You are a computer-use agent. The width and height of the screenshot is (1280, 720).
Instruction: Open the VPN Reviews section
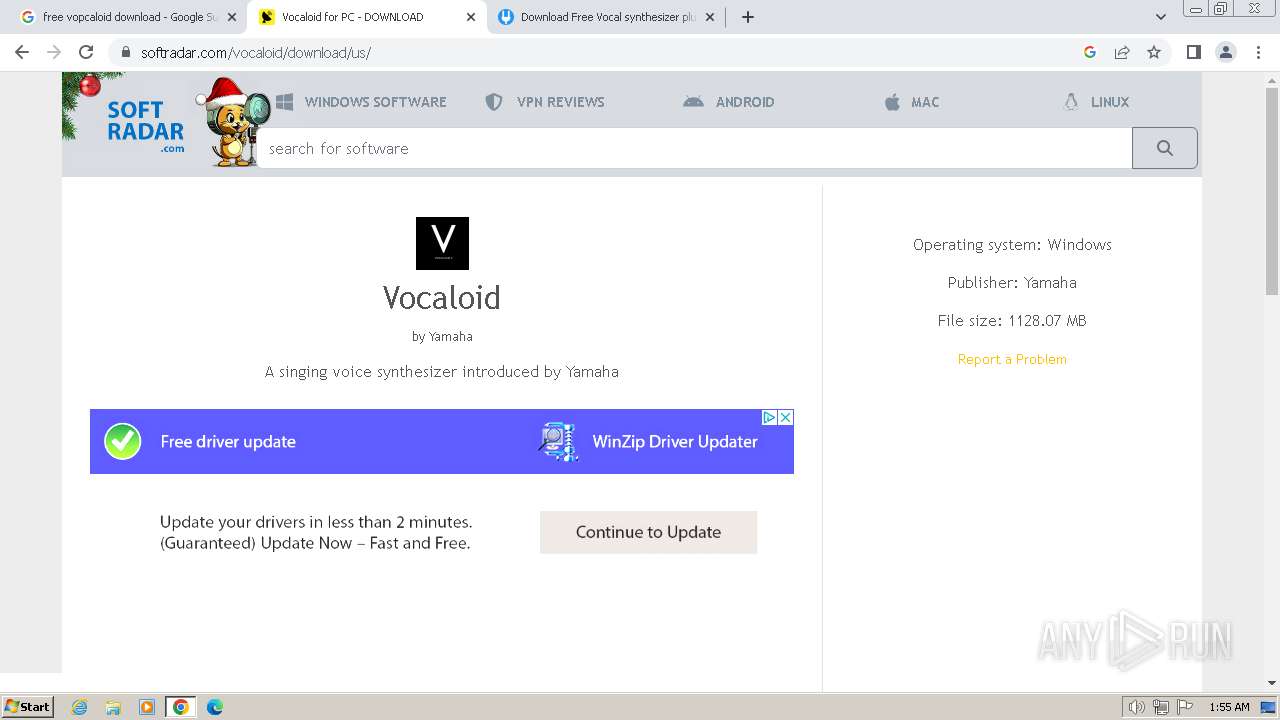click(x=545, y=102)
